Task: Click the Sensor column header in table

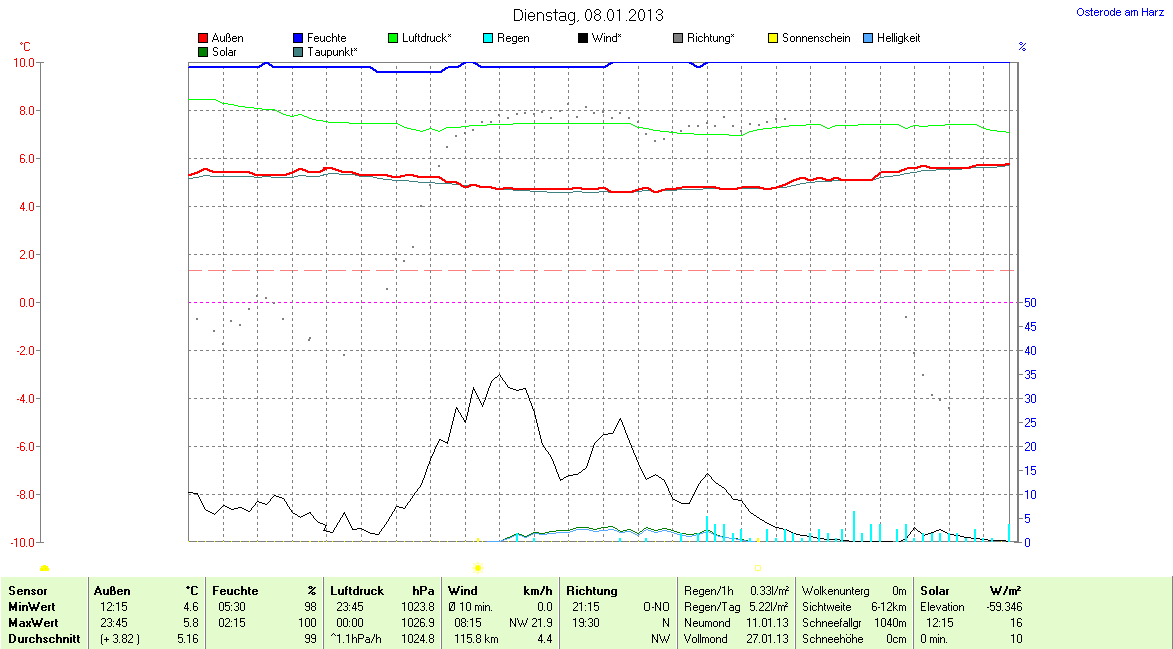Action: click(28, 591)
